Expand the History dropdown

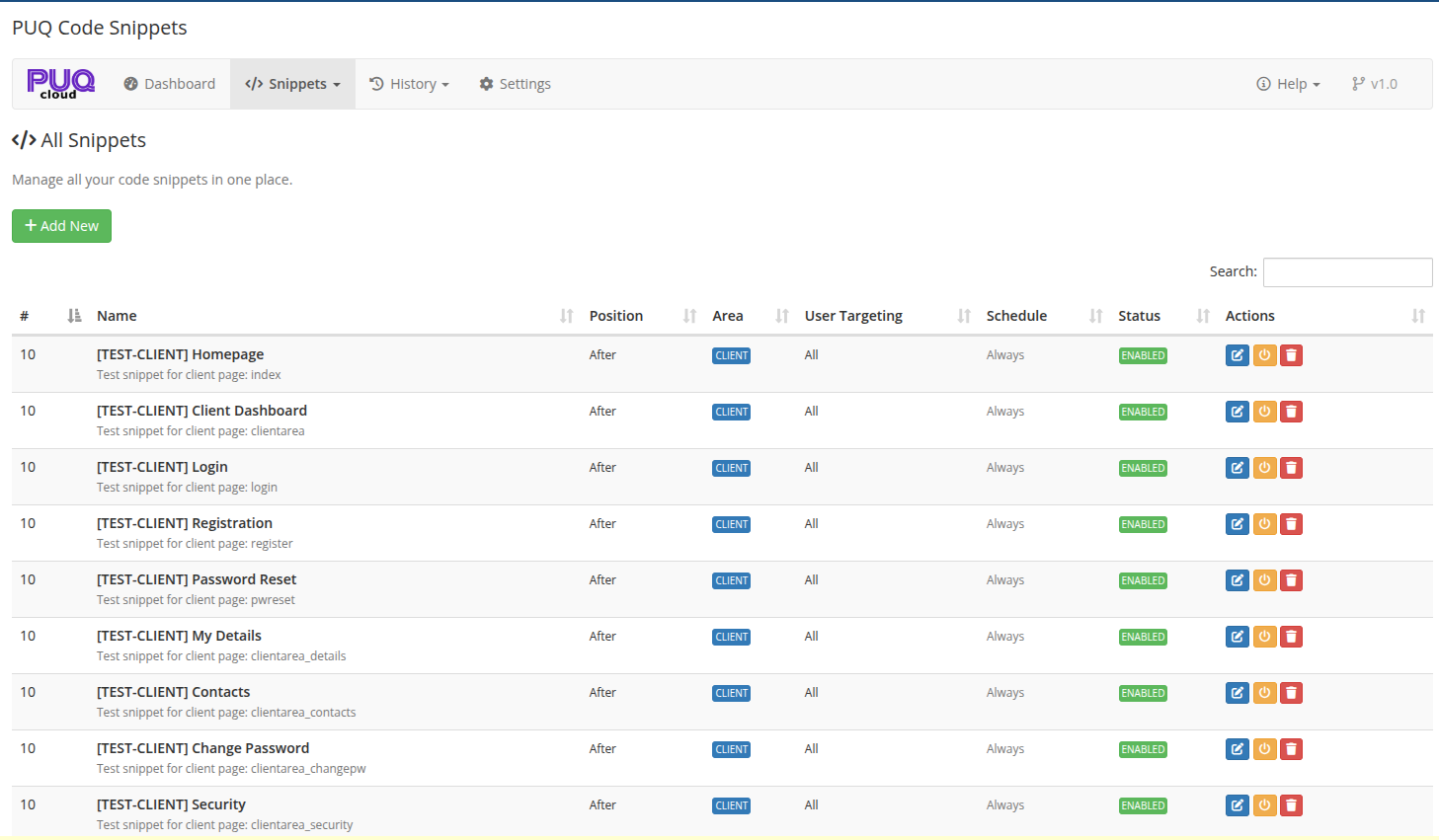click(x=409, y=84)
